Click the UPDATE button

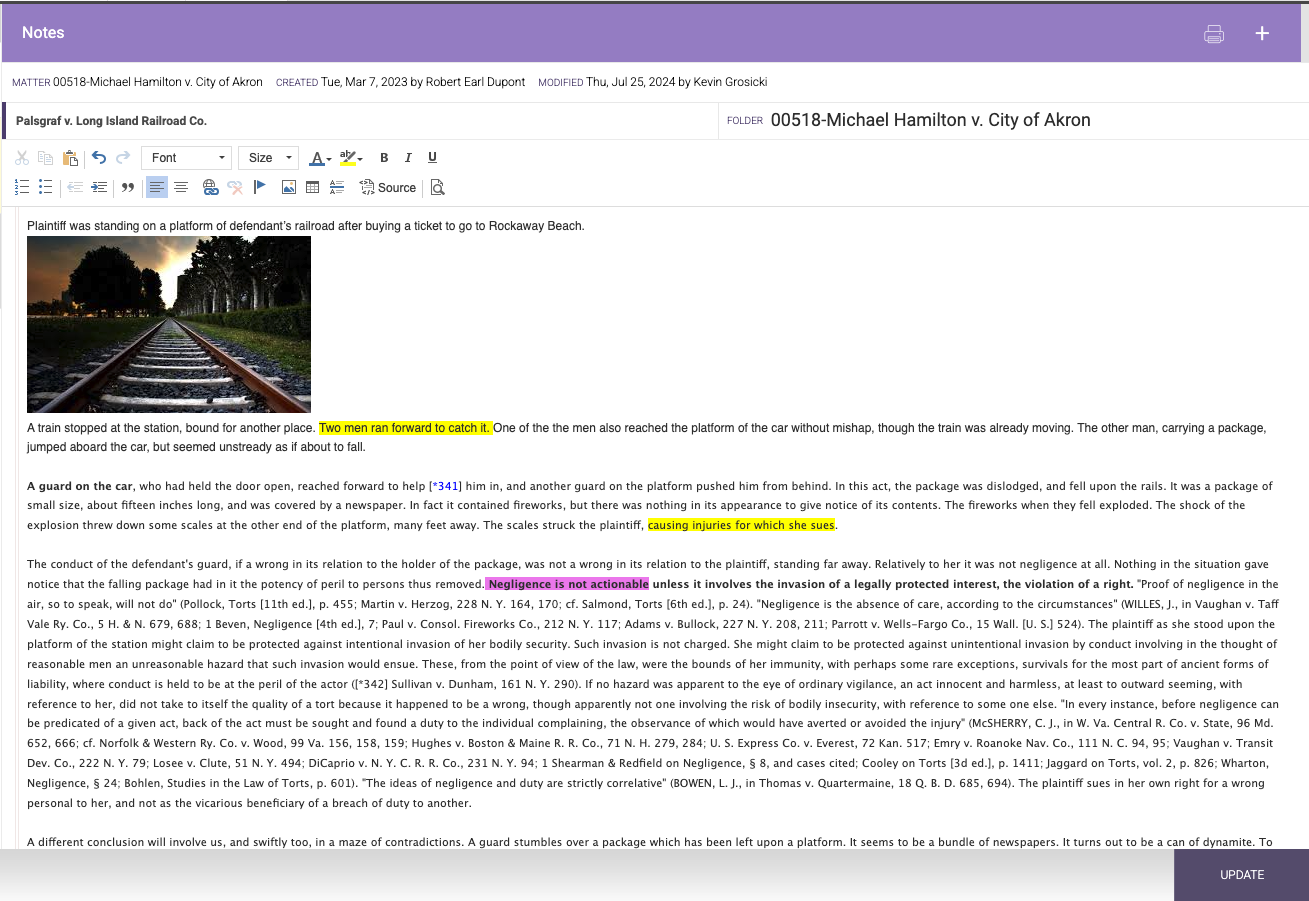click(x=1242, y=875)
